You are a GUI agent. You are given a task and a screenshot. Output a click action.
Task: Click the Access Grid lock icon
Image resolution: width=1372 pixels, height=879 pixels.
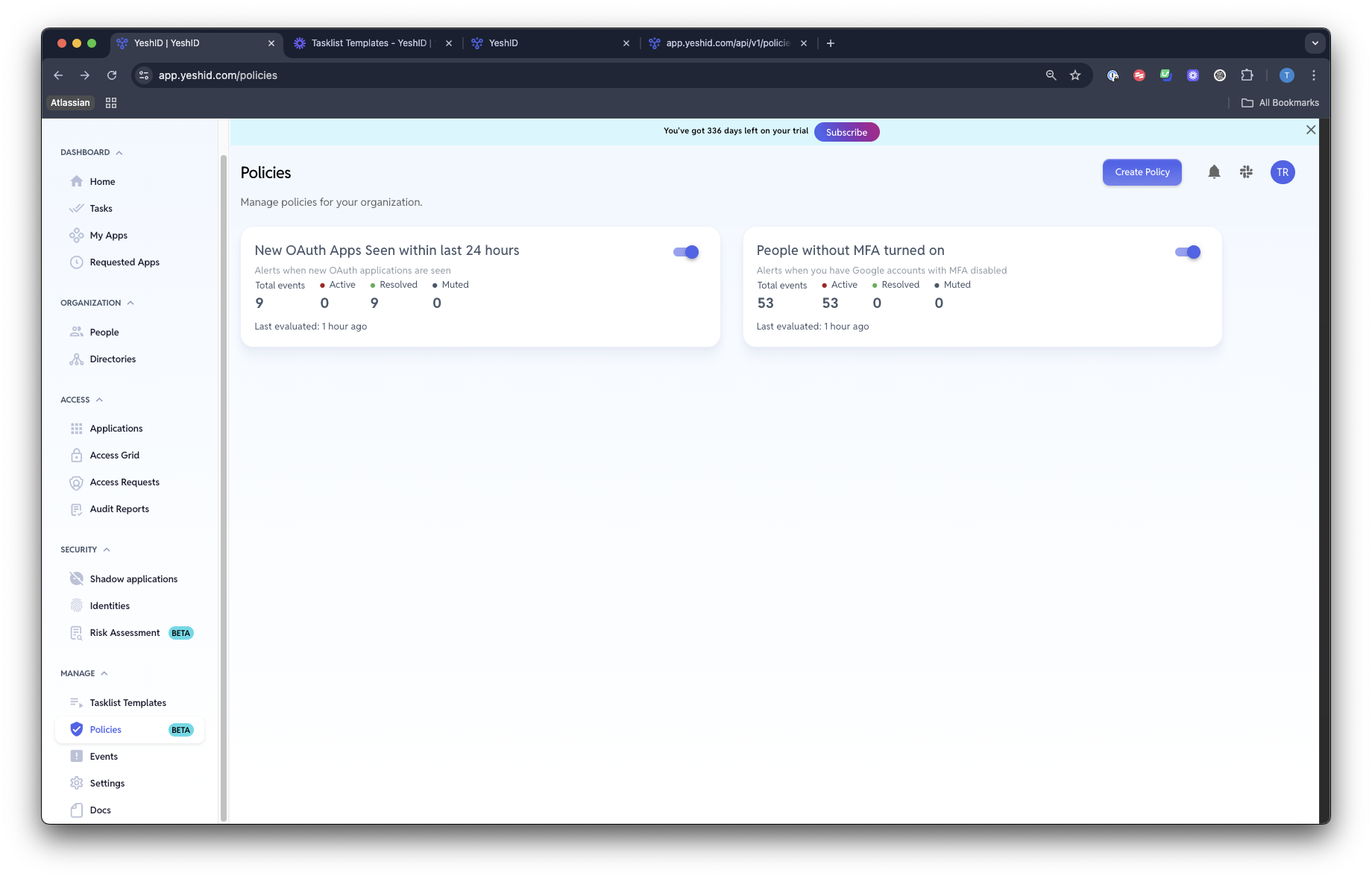(76, 455)
